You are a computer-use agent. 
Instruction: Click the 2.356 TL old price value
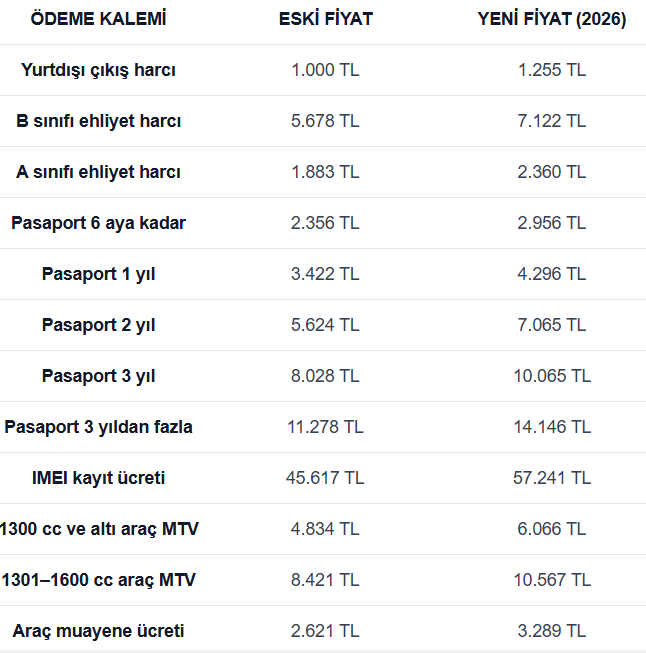click(325, 223)
